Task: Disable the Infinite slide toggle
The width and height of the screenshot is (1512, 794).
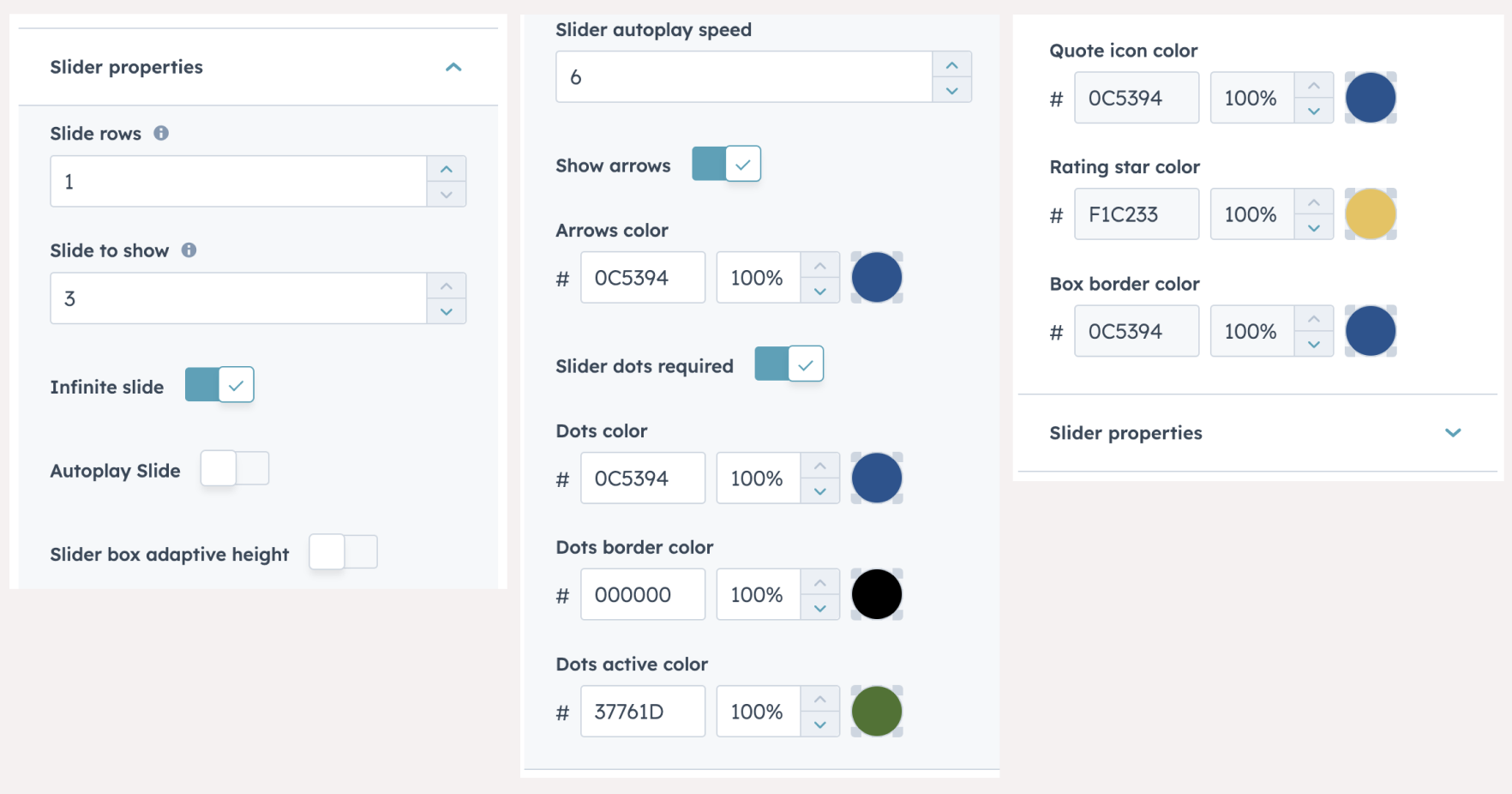Action: 219,385
